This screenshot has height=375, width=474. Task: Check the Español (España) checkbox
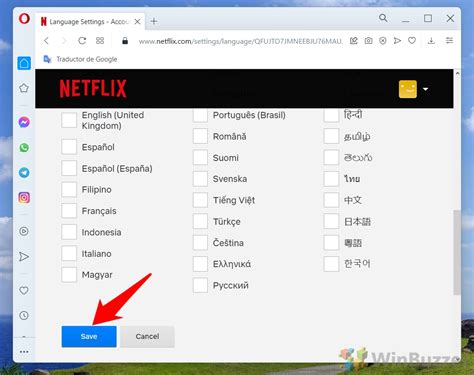pyautogui.click(x=69, y=168)
